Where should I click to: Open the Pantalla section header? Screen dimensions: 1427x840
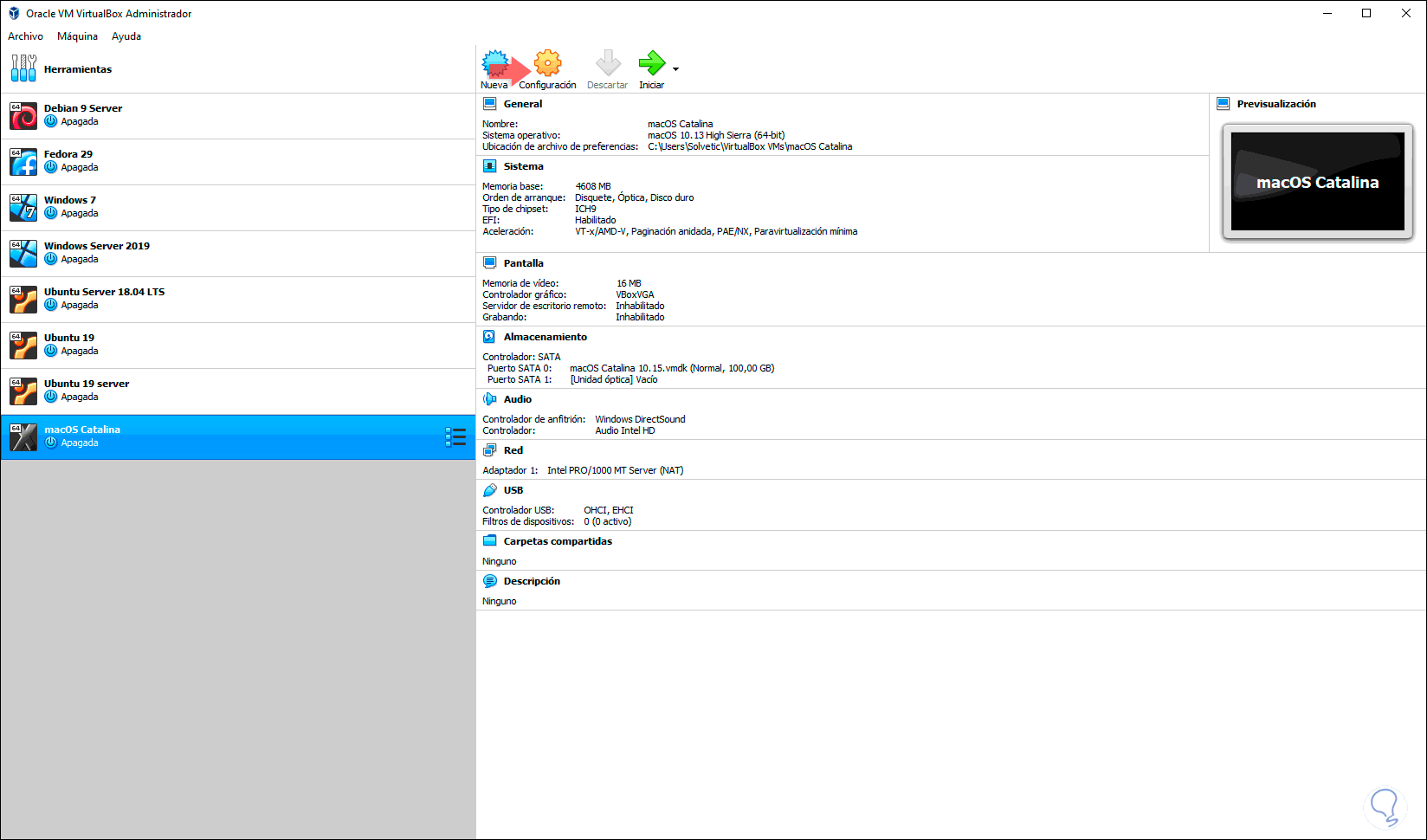click(524, 263)
